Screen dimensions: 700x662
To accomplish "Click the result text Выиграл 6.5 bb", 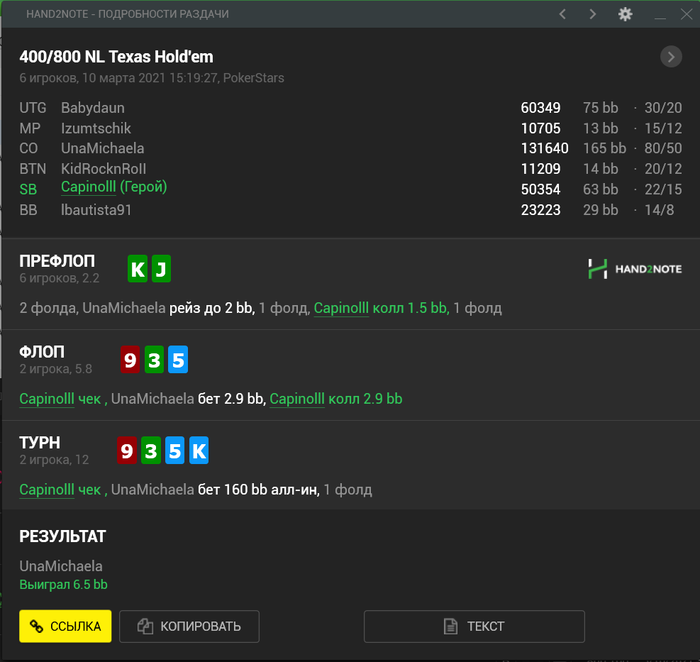I will [x=63, y=585].
